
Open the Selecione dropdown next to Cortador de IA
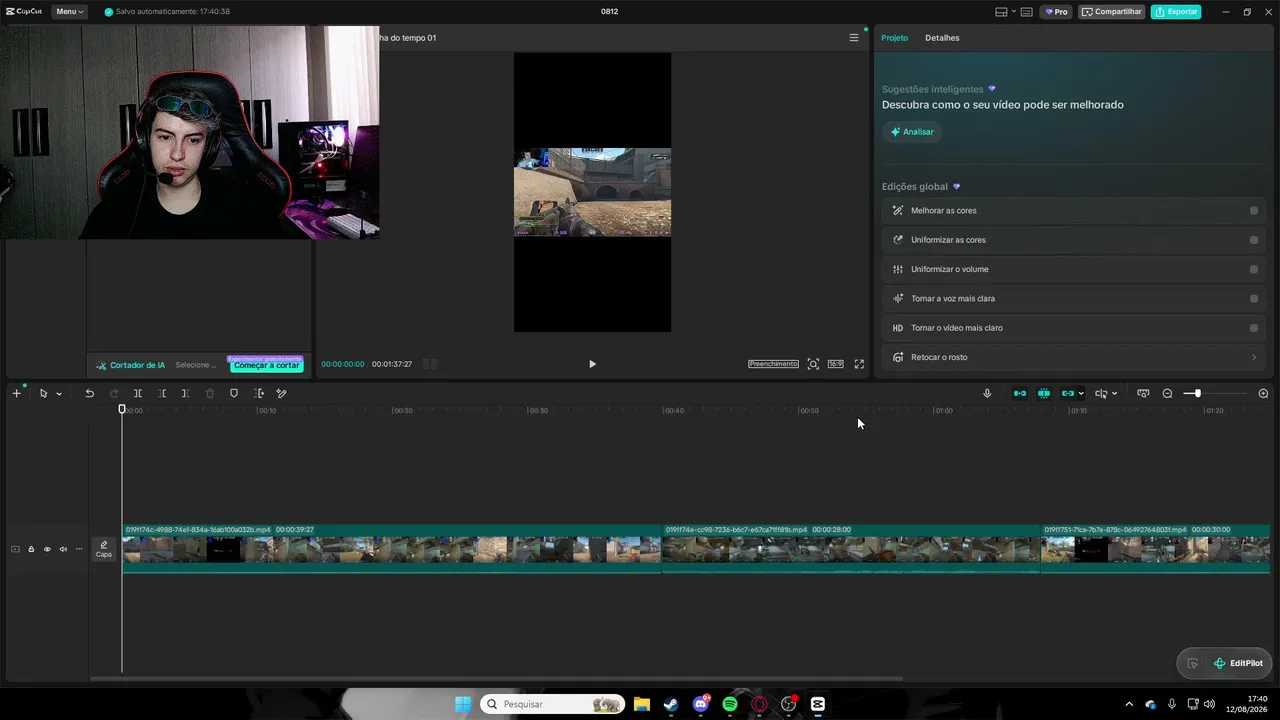coord(196,365)
